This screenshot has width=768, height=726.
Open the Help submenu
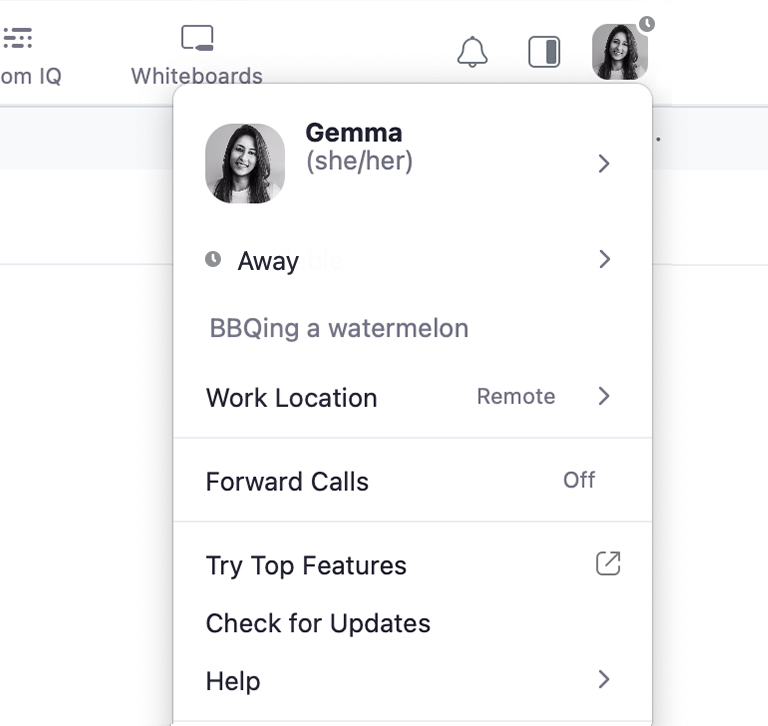point(412,680)
